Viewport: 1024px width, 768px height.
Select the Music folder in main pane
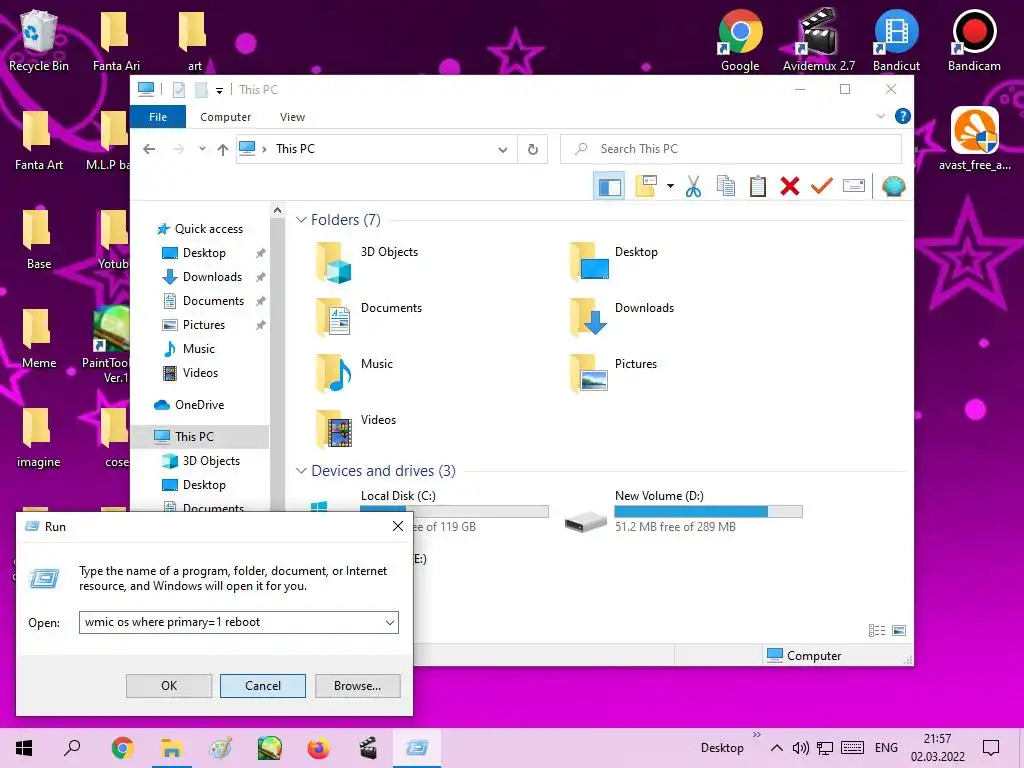click(355, 373)
